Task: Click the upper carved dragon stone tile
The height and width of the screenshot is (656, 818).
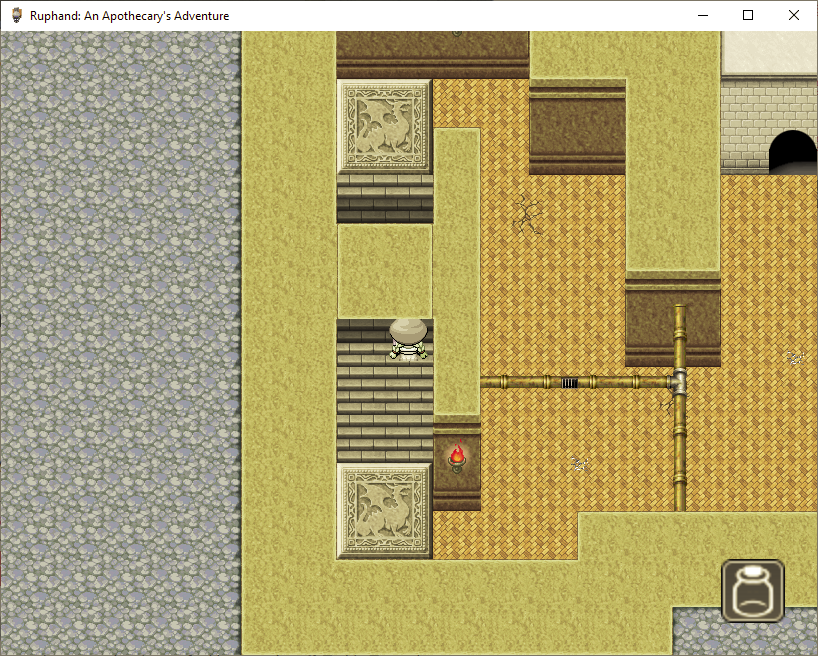Action: pos(384,126)
